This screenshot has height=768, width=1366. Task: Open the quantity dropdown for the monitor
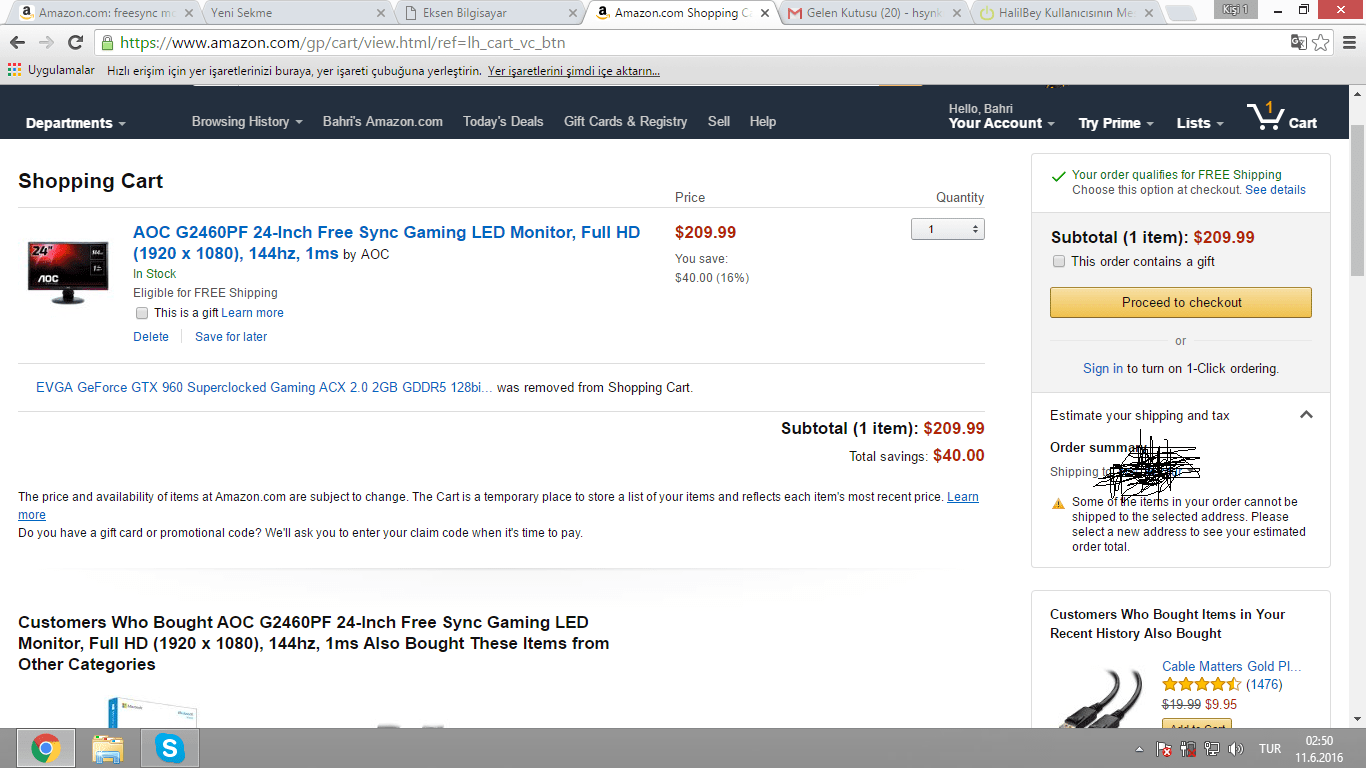click(x=947, y=229)
